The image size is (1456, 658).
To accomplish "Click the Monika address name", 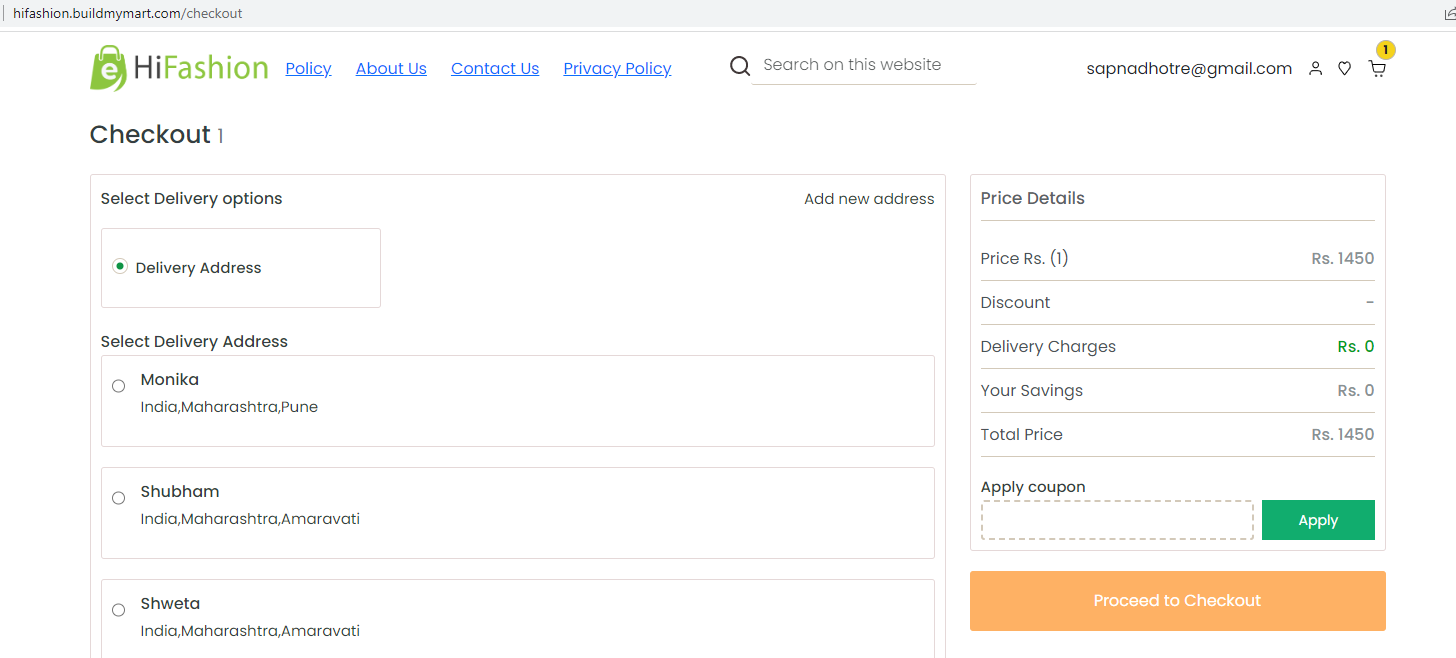I will pos(170,380).
